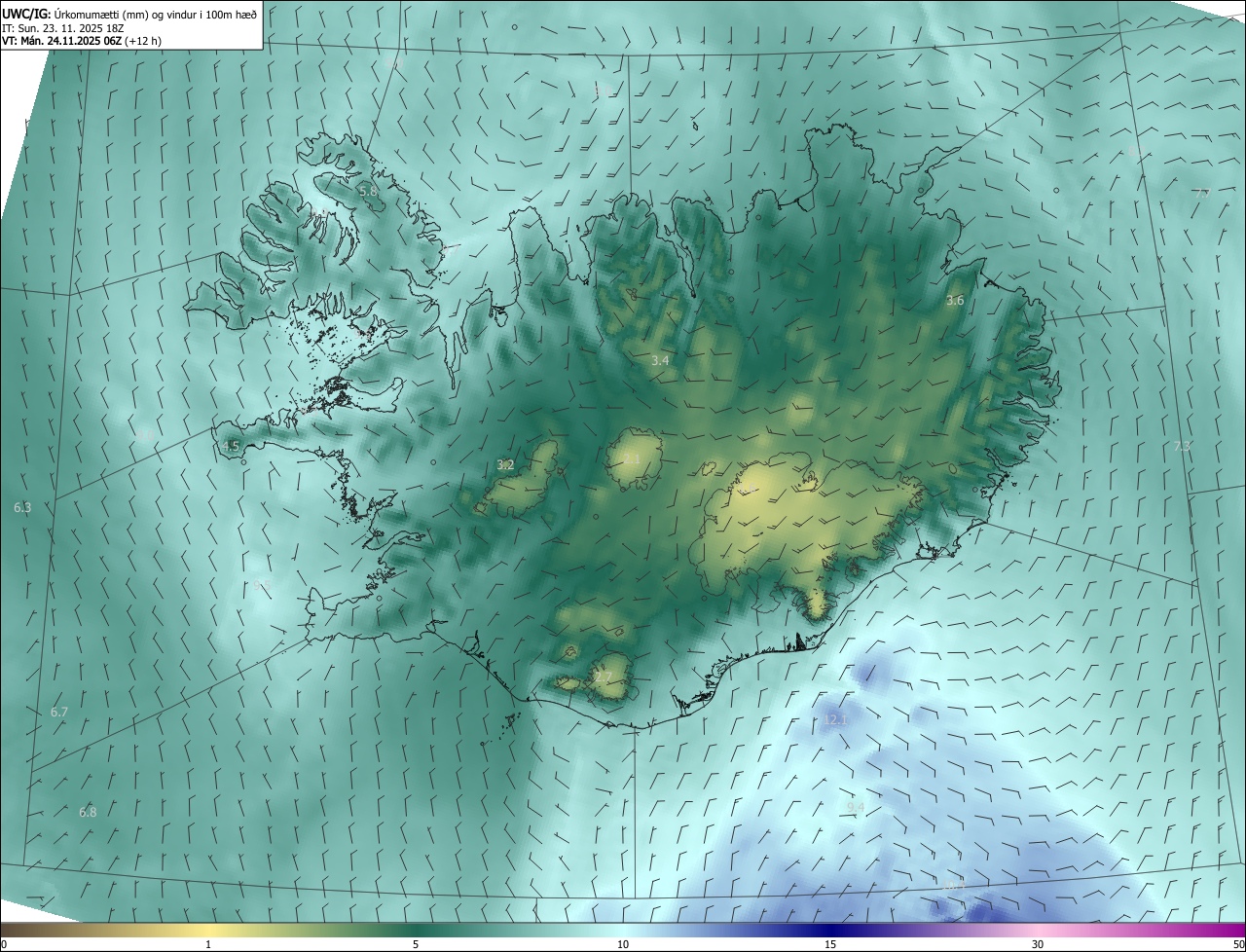Click the 2.1 value on the central glacier
This screenshot has height=952, width=1246.
coord(632,458)
